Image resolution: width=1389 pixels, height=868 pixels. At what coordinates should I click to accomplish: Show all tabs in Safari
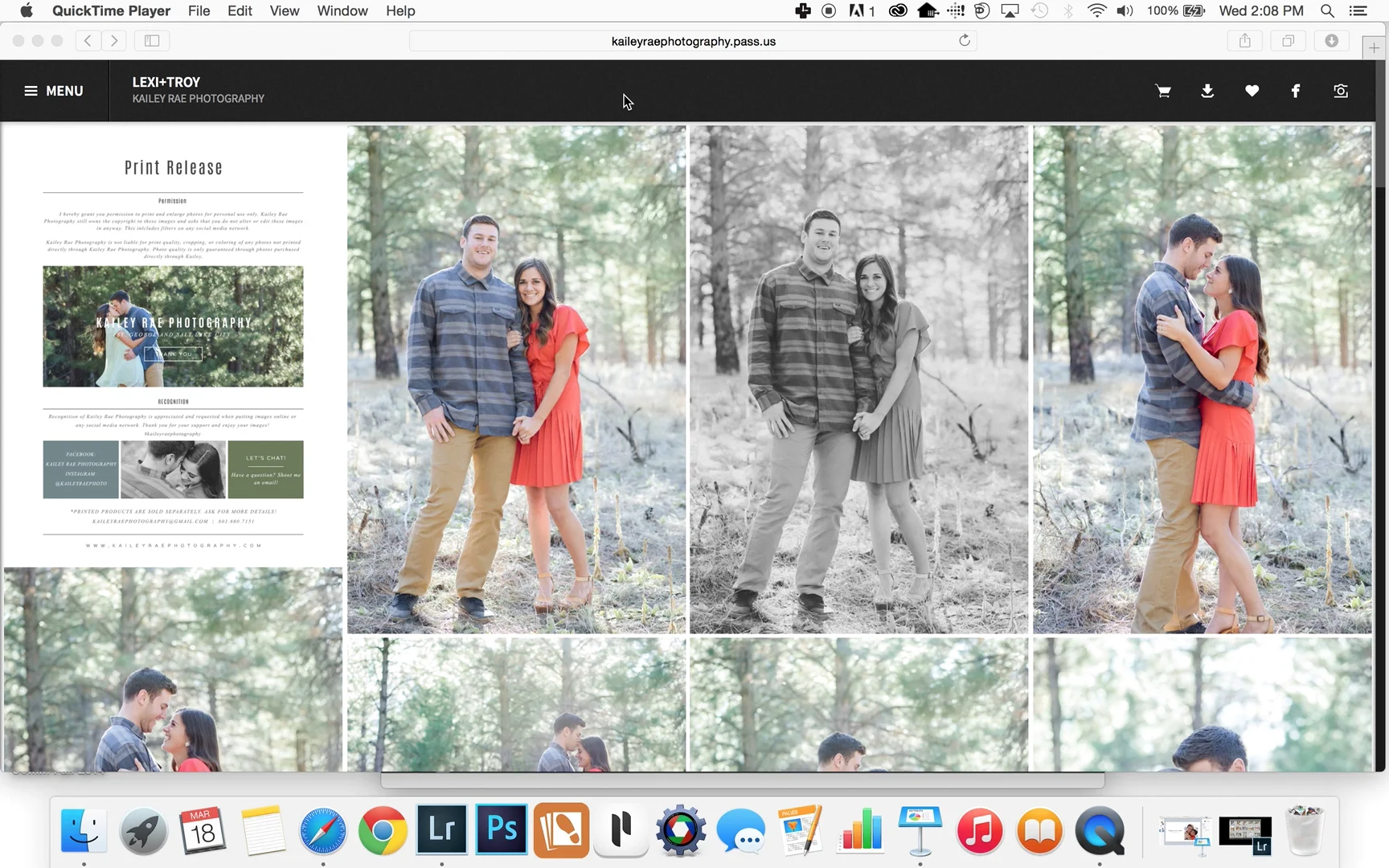point(1288,40)
